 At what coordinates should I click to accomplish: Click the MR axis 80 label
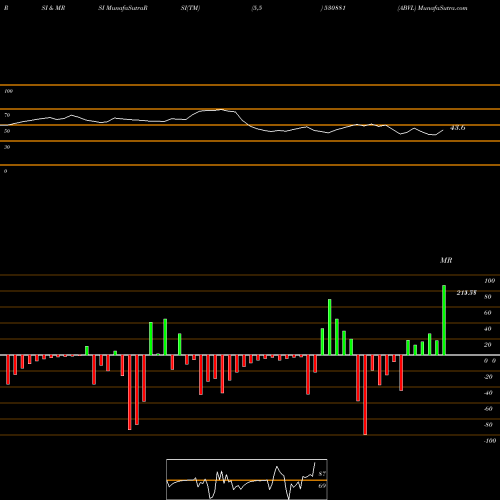(x=488, y=297)
